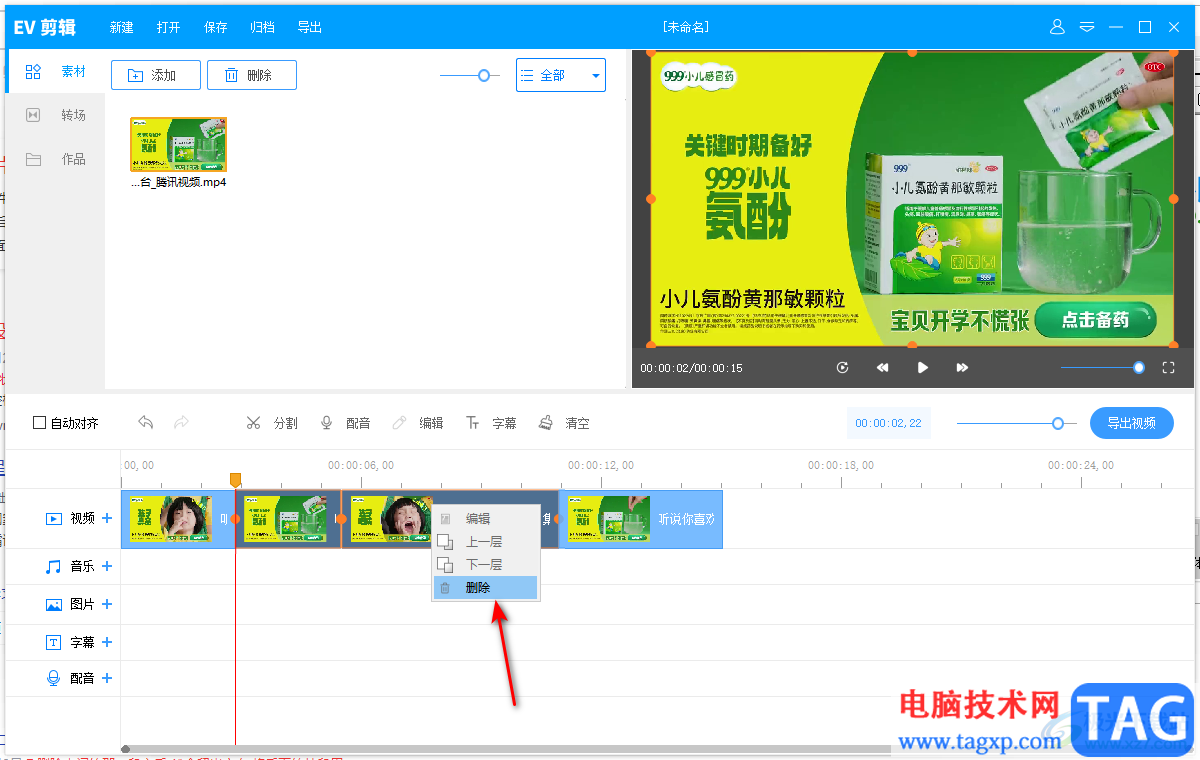Screen dimensions: 1200x760
Task: Select 编辑 in the context menu
Action: [x=485, y=519]
